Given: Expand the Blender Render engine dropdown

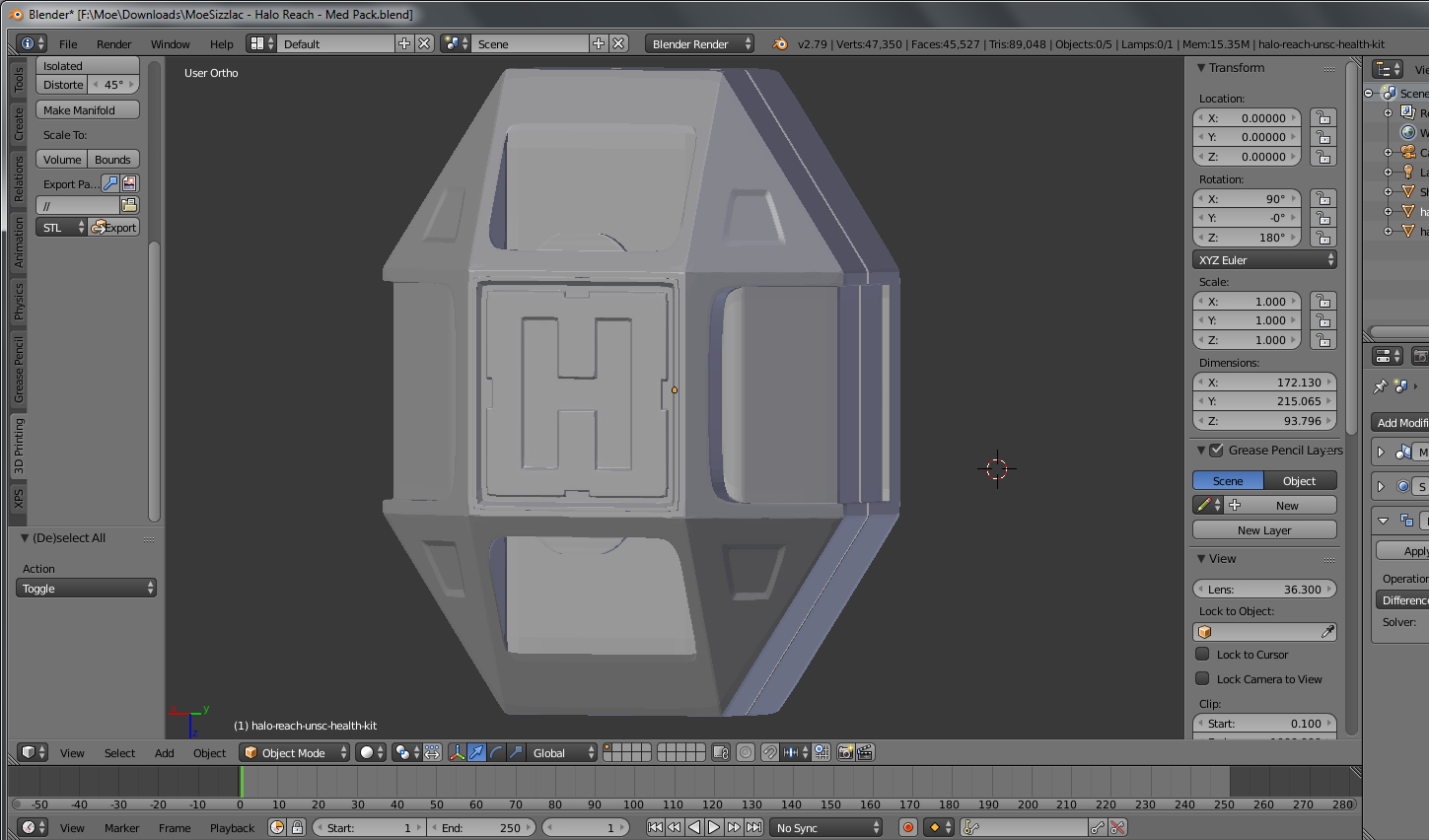Looking at the screenshot, I should [699, 43].
